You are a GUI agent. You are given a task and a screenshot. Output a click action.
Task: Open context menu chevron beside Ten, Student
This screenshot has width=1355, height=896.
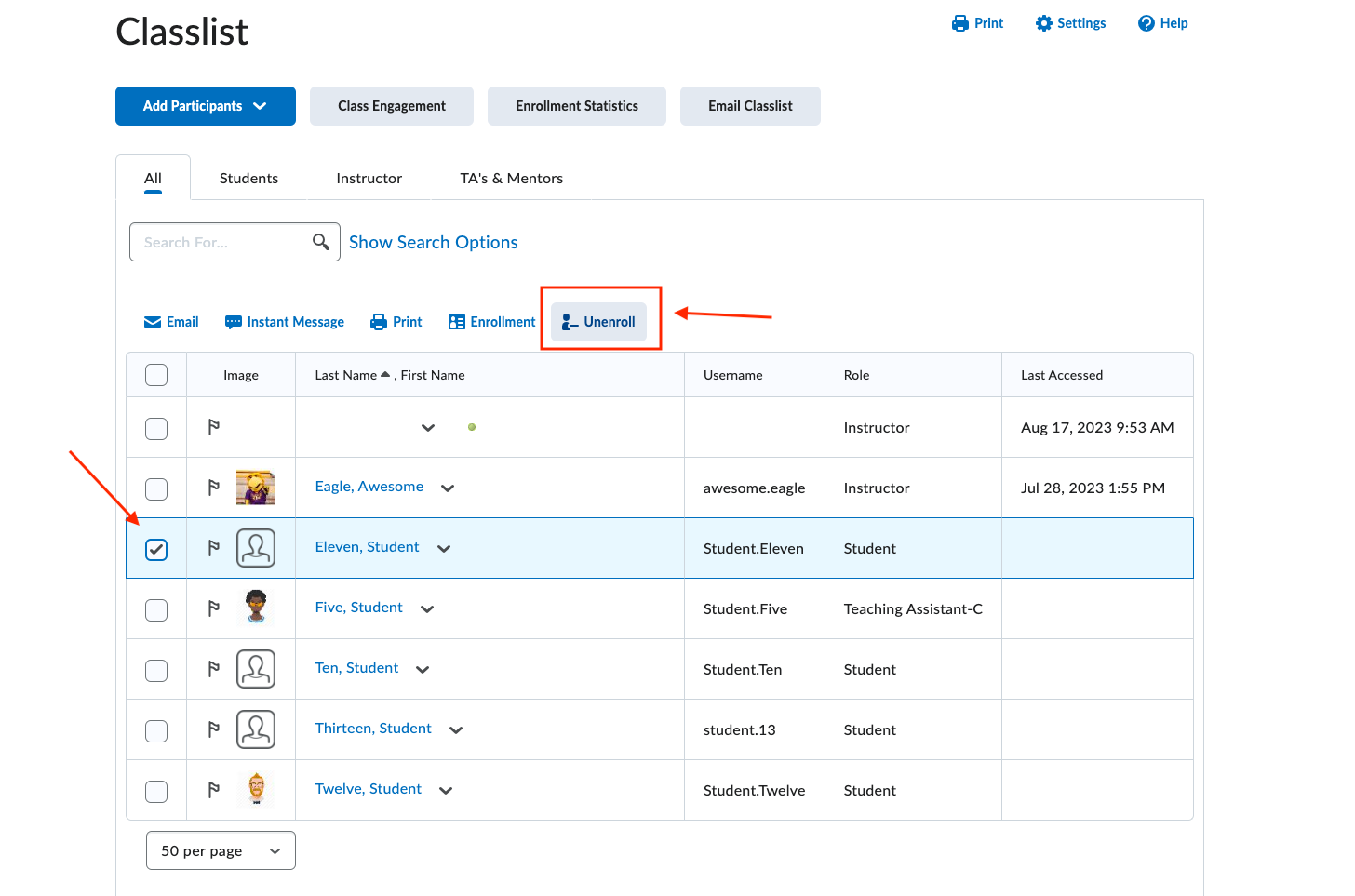click(423, 670)
